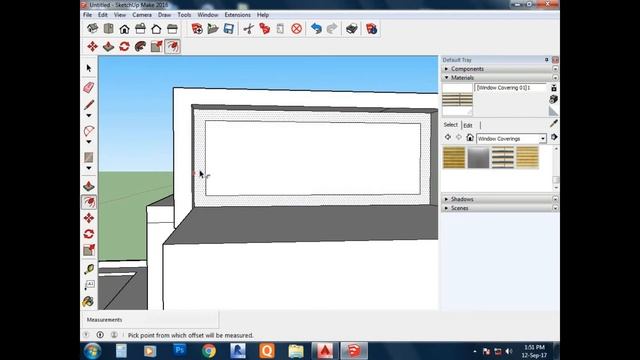Viewport: 640px width, 360px height.
Task: Open the Window Coverings collection dropdown
Action: tap(542, 139)
